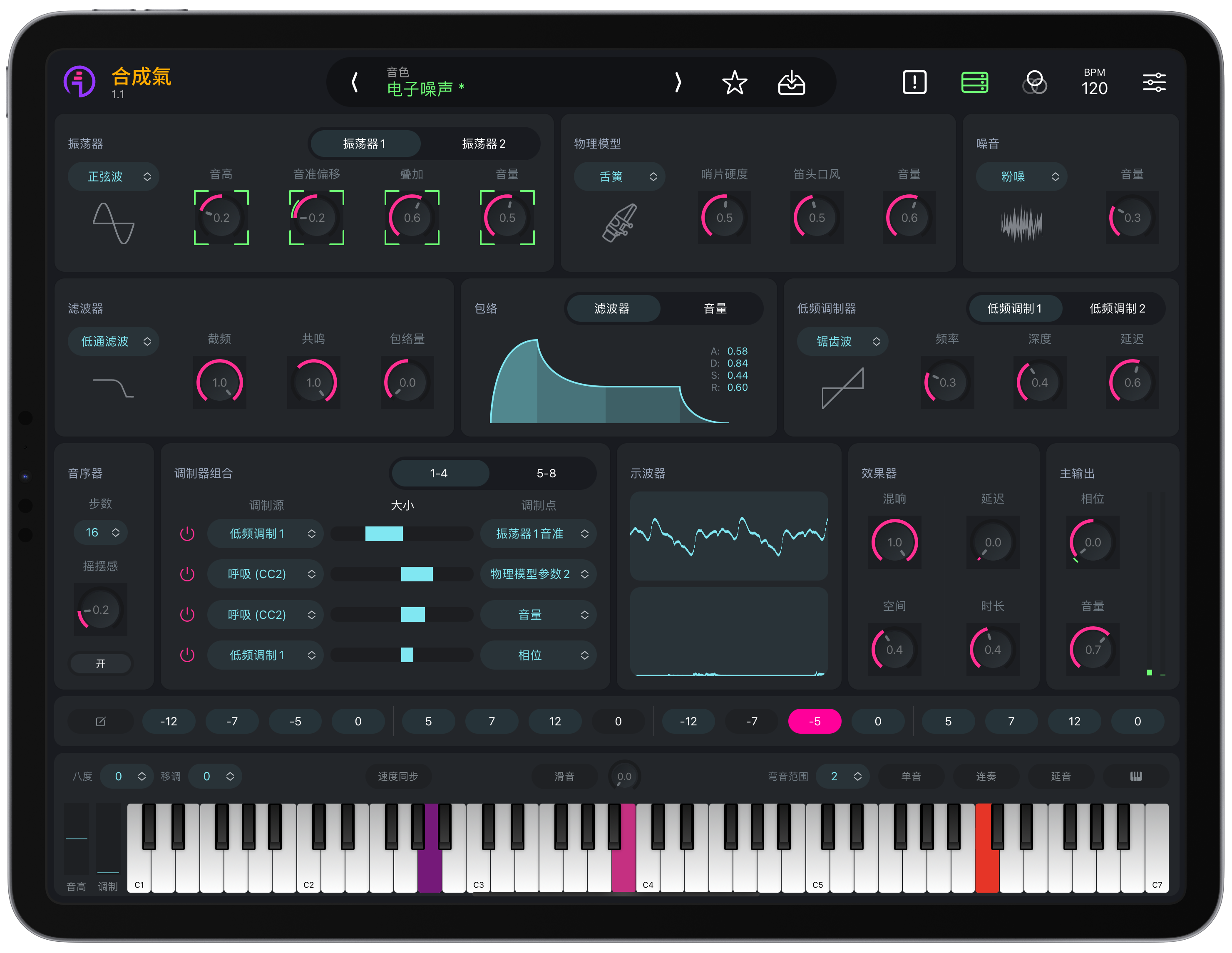Image resolution: width=1232 pixels, height=953 pixels.
Task: Switch to 振荡器 1 tab
Action: [x=365, y=144]
